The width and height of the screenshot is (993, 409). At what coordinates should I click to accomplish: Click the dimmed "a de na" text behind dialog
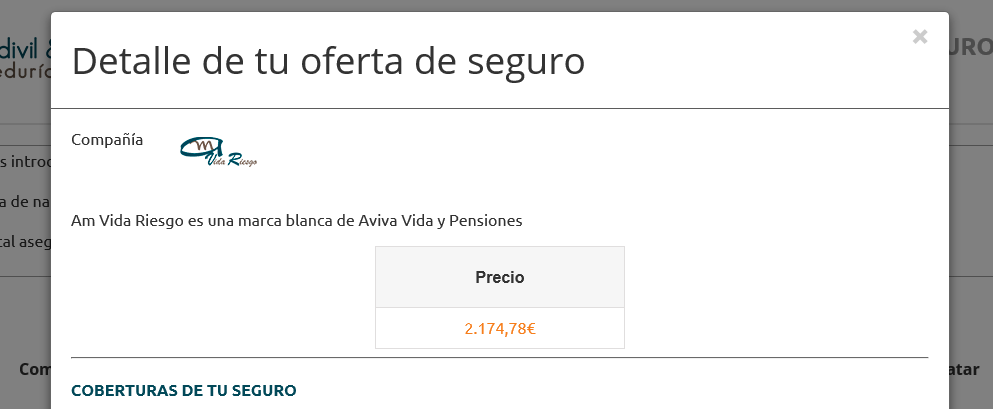click(25, 201)
